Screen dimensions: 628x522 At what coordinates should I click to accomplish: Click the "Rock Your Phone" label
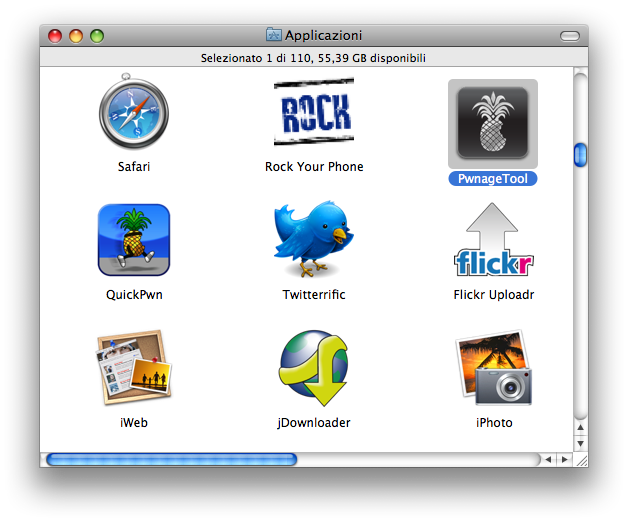coord(314,166)
